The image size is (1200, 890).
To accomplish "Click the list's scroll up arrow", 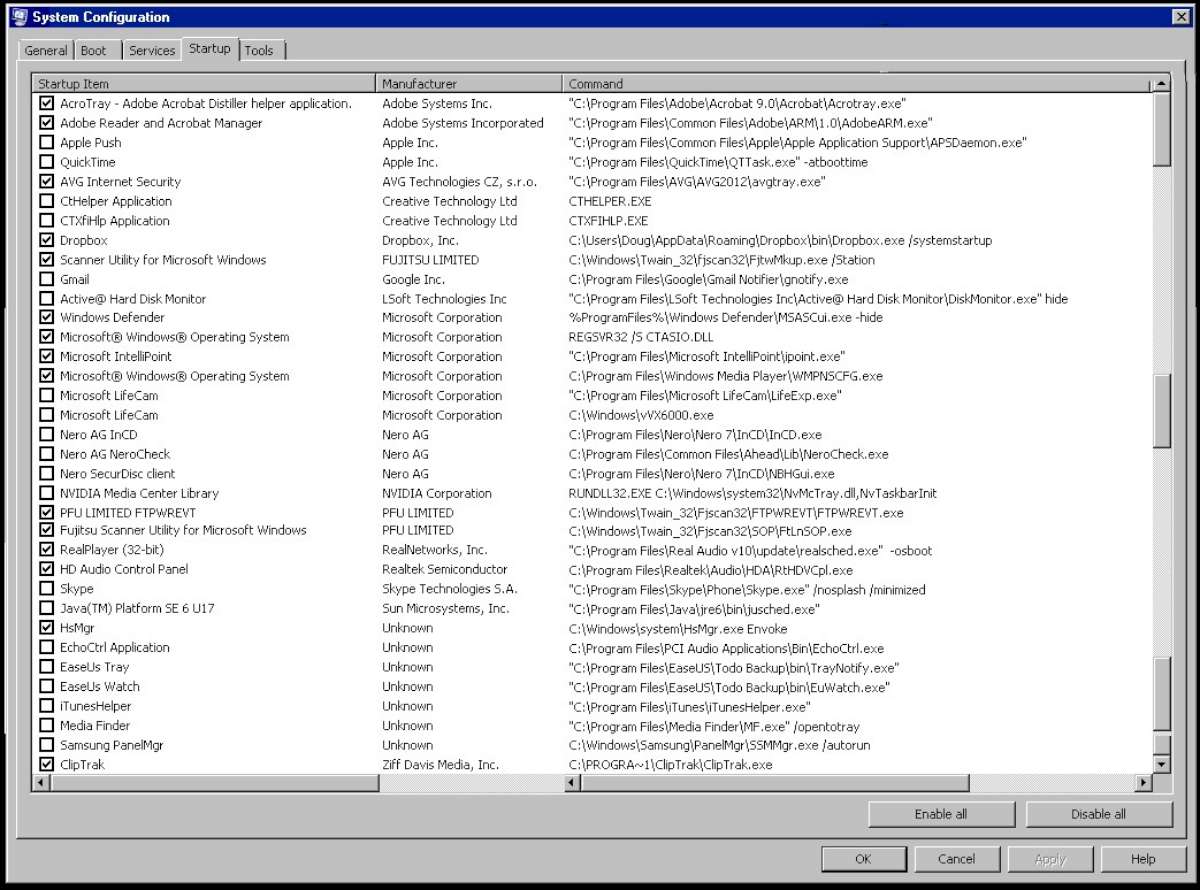I will (x=1161, y=84).
